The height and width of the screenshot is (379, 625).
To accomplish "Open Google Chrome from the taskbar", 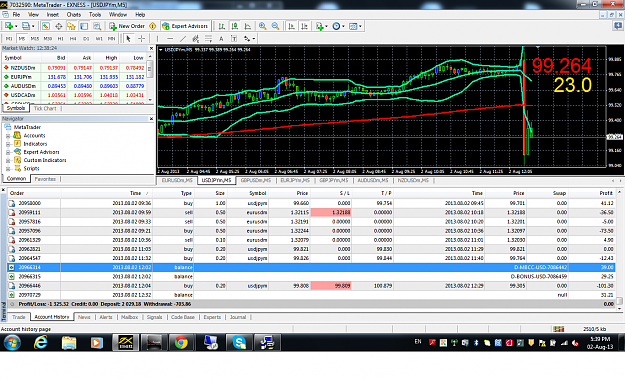I will pos(181,342).
